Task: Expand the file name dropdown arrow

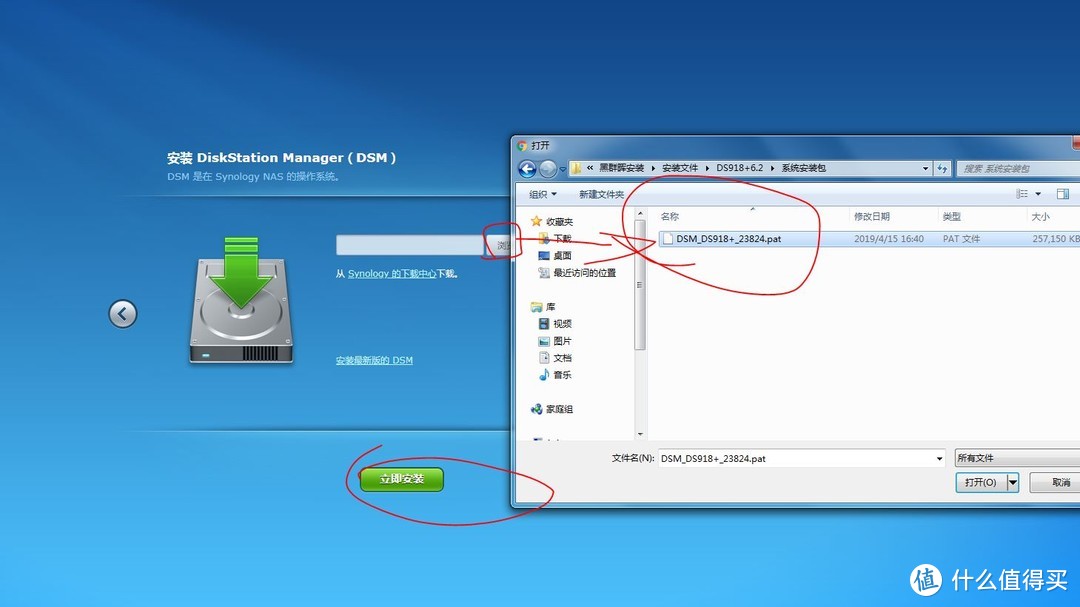Action: 939,458
